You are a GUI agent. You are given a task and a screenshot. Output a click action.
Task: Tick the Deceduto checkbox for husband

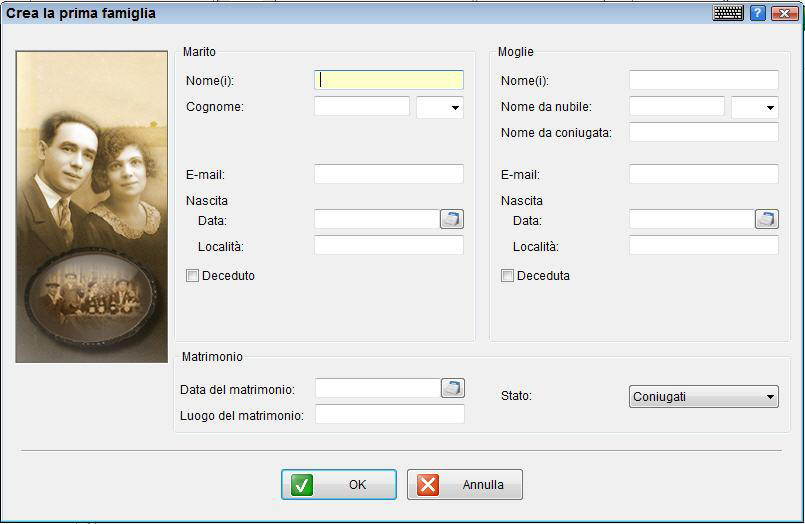pyautogui.click(x=193, y=276)
